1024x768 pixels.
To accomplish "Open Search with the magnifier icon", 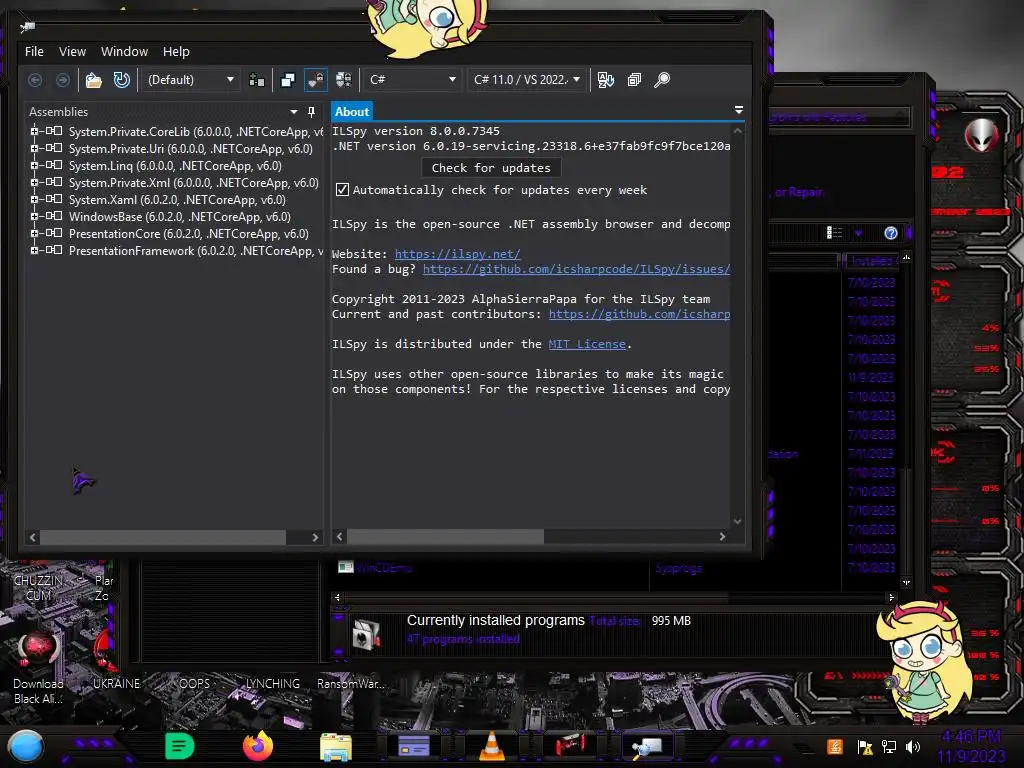I will (x=662, y=80).
